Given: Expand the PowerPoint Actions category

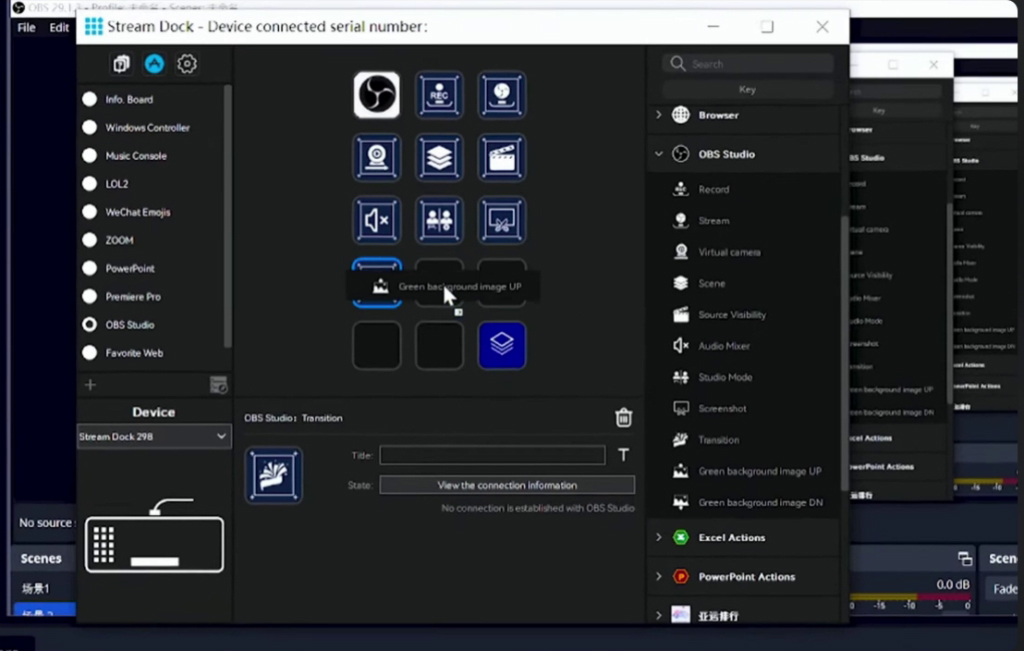Looking at the screenshot, I should 658,577.
